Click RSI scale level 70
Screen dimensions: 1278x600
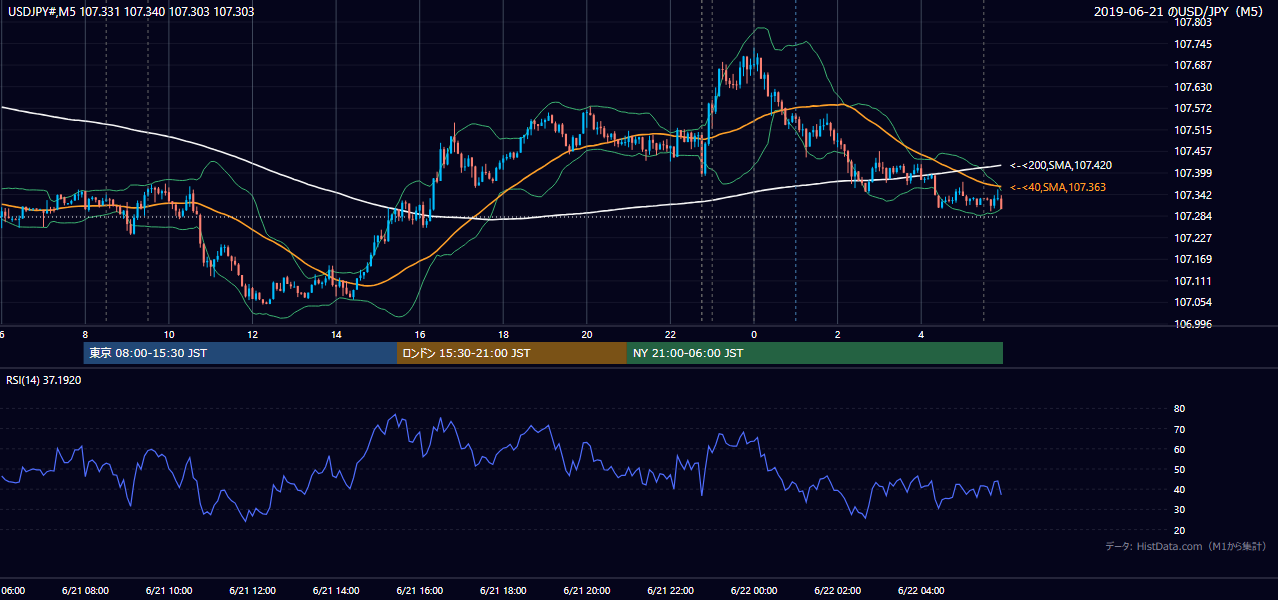(x=1179, y=429)
